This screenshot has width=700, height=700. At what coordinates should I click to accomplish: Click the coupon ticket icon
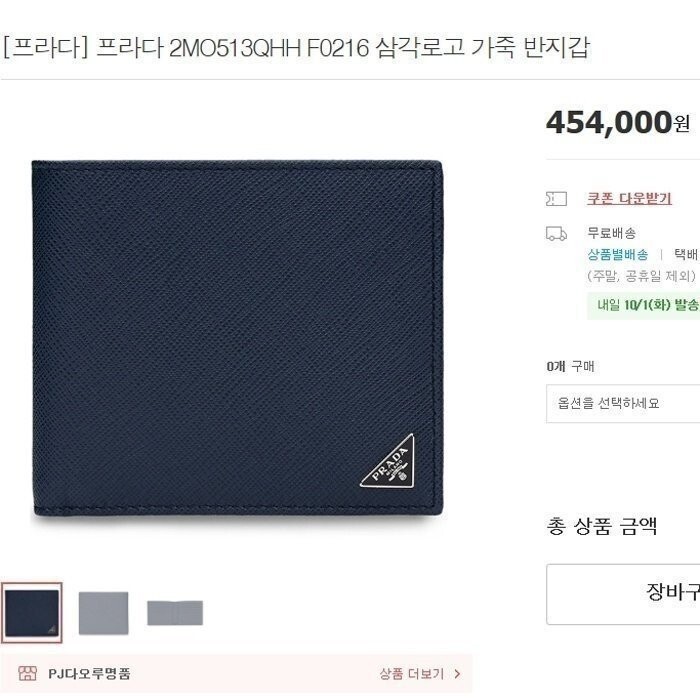pyautogui.click(x=556, y=199)
